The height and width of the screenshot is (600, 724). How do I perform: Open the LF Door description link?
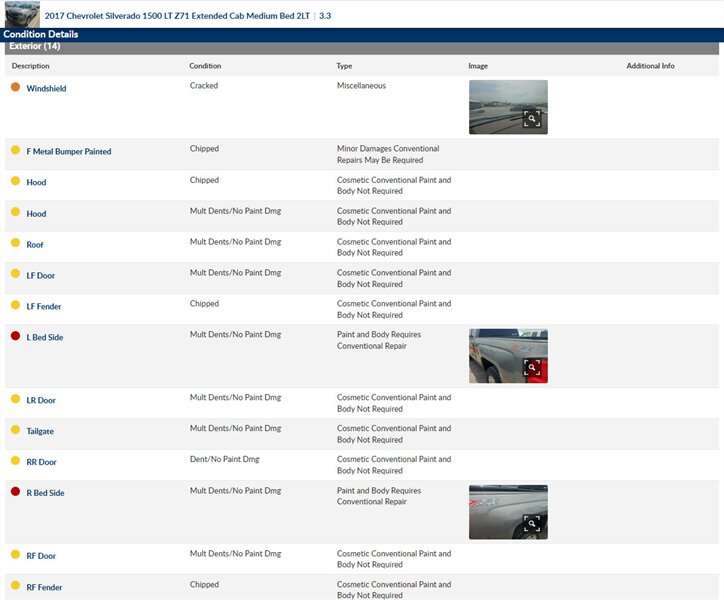click(x=41, y=276)
